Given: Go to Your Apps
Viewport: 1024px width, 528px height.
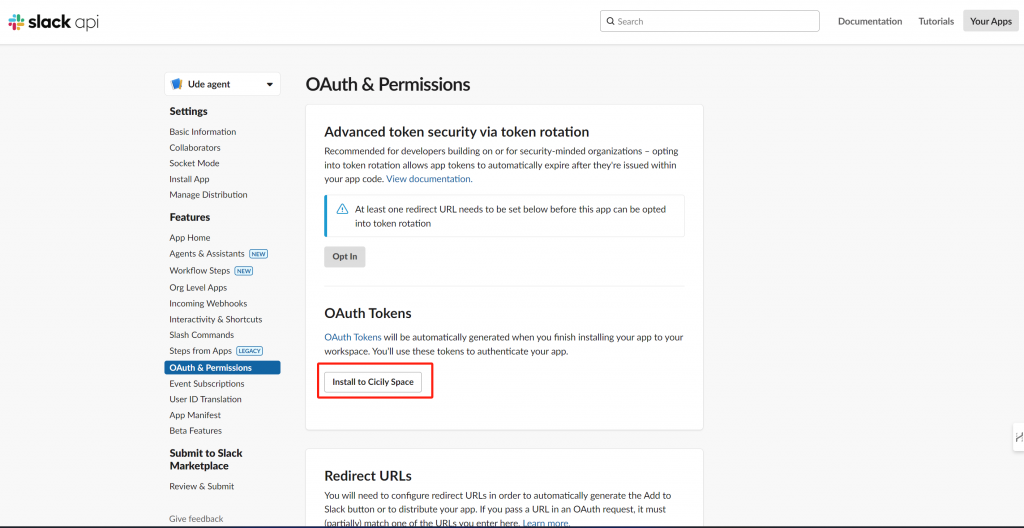Looking at the screenshot, I should (x=991, y=22).
